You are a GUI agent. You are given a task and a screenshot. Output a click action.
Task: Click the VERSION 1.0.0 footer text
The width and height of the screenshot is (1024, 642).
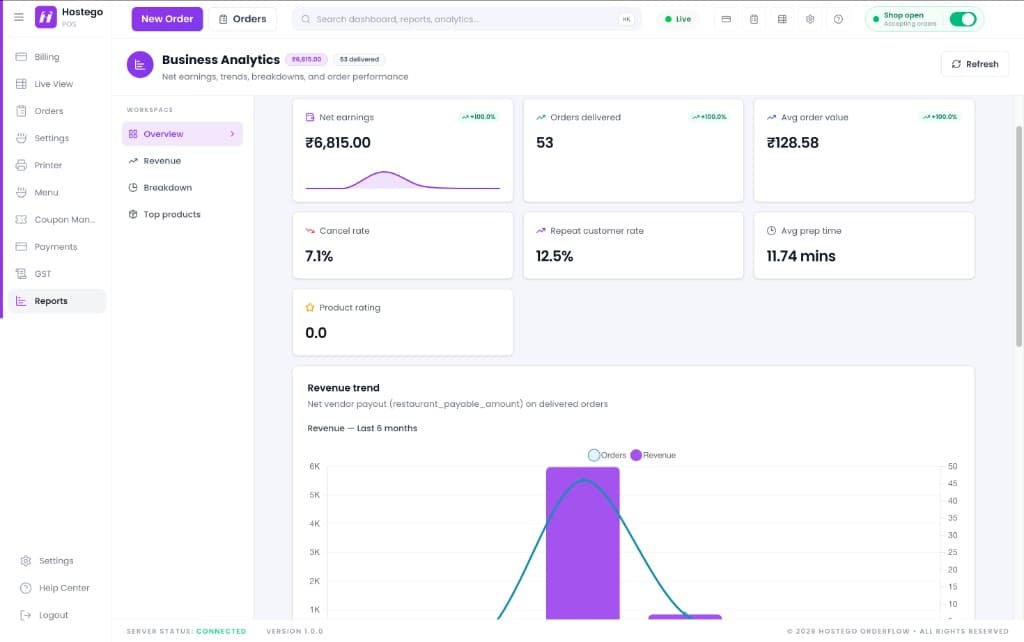tap(295, 631)
